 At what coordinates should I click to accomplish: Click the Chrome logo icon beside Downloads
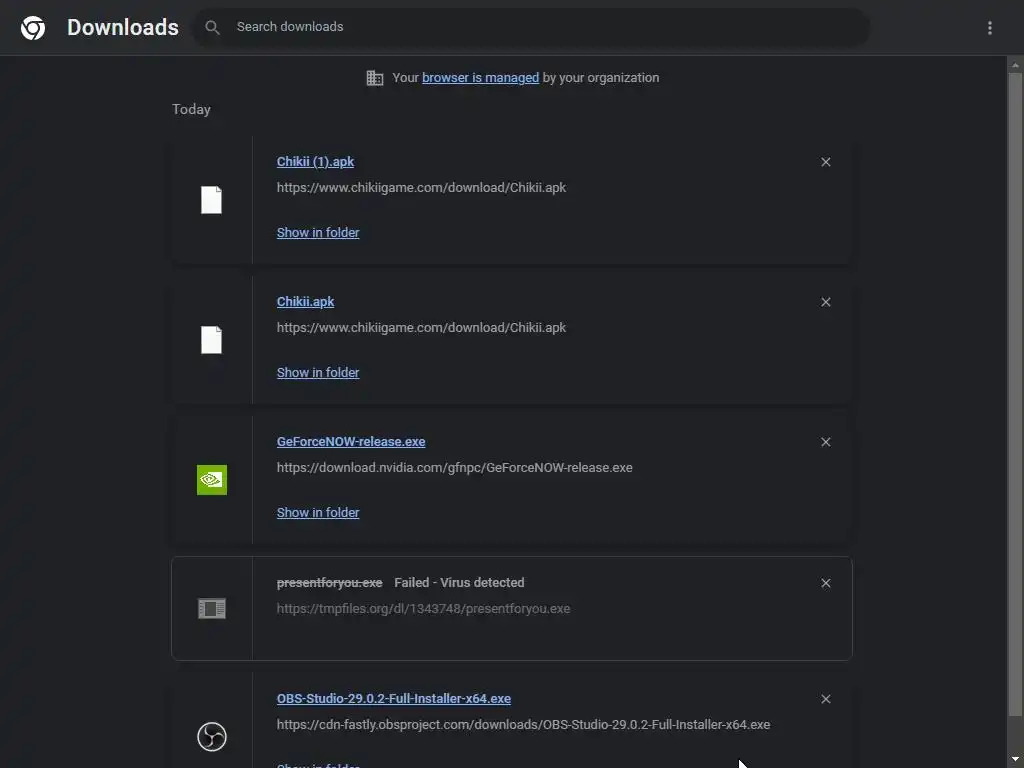pos(33,27)
